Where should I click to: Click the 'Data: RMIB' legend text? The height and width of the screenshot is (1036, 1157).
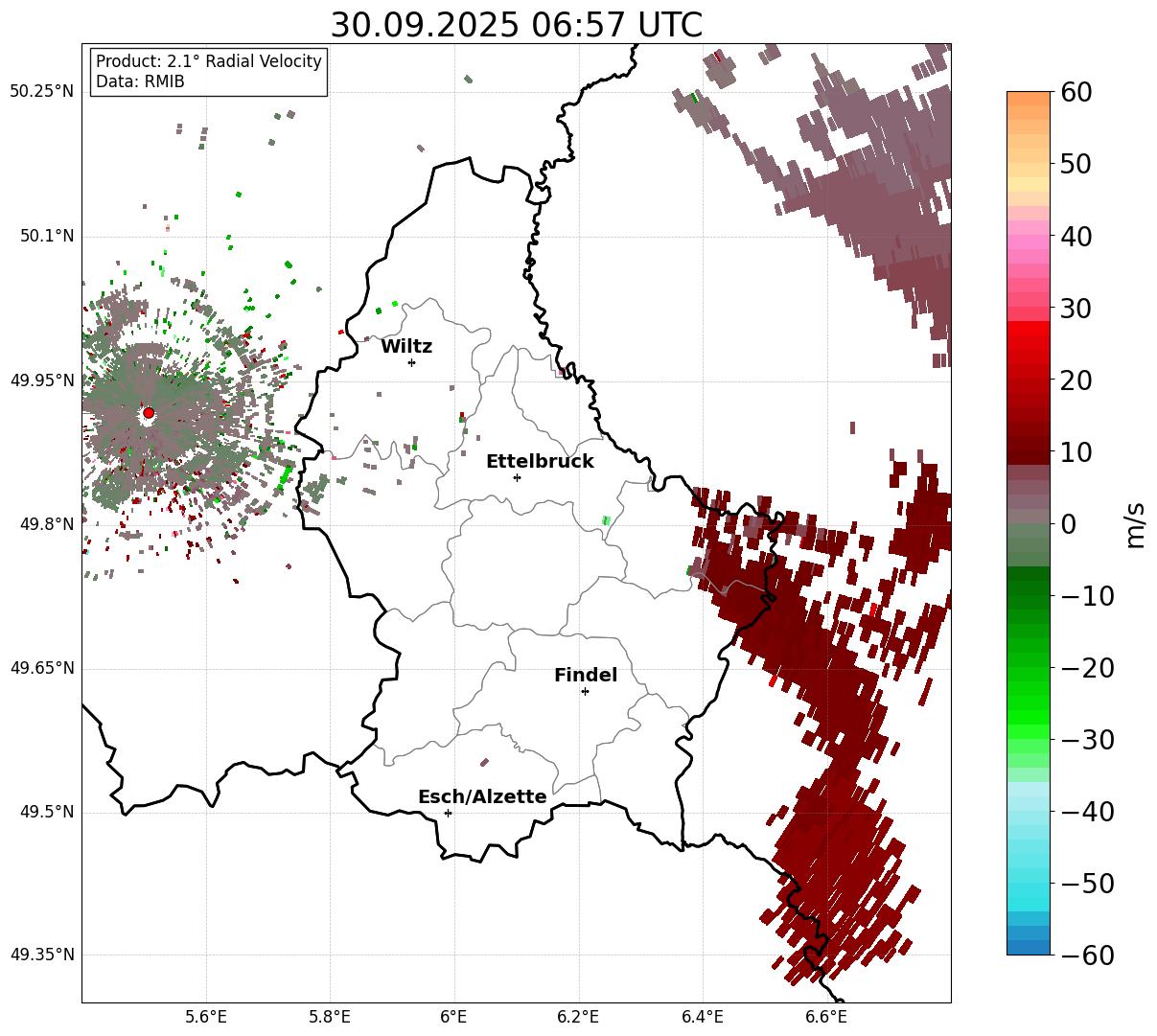[140, 82]
